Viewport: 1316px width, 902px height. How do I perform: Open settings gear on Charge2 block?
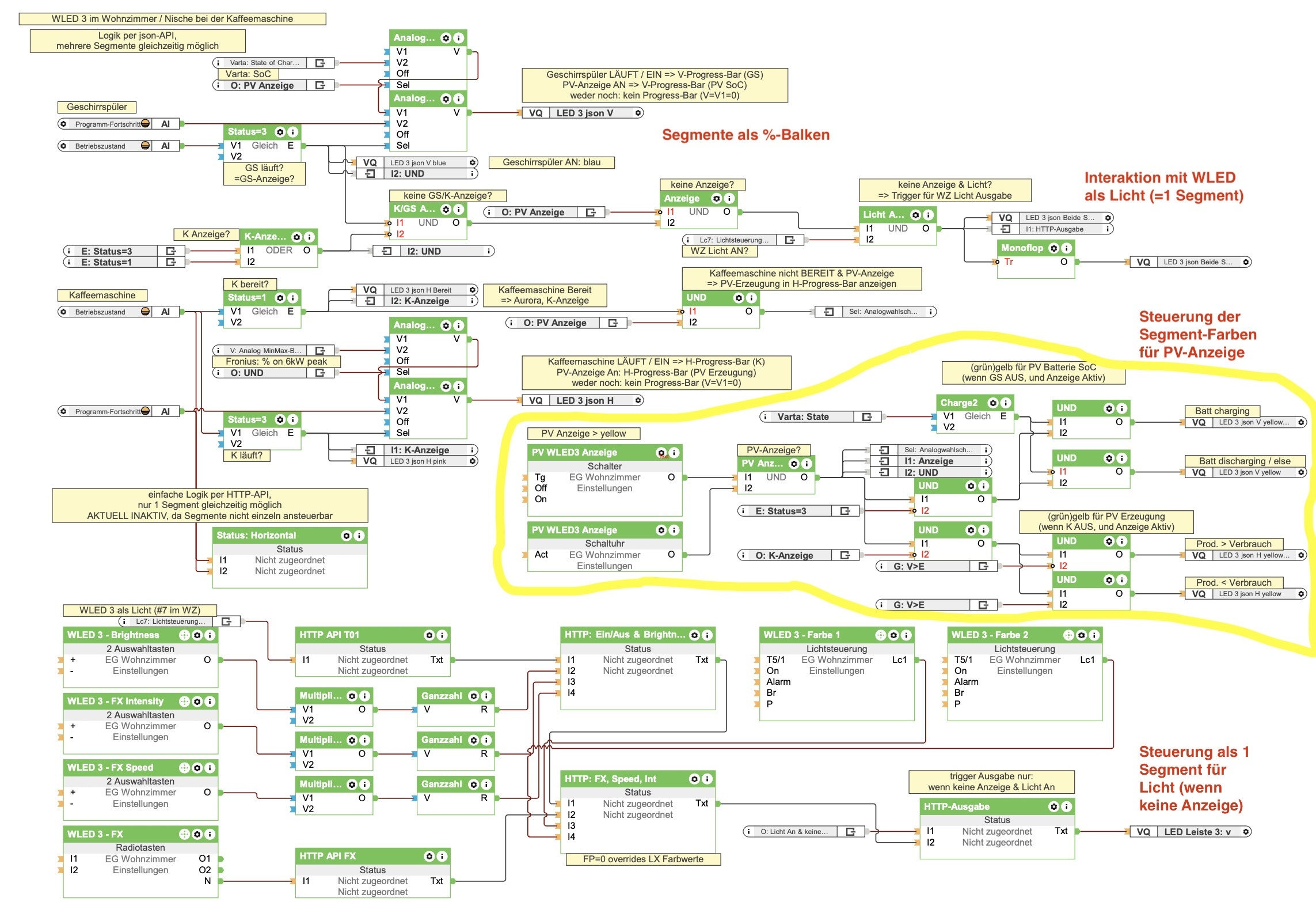992,403
